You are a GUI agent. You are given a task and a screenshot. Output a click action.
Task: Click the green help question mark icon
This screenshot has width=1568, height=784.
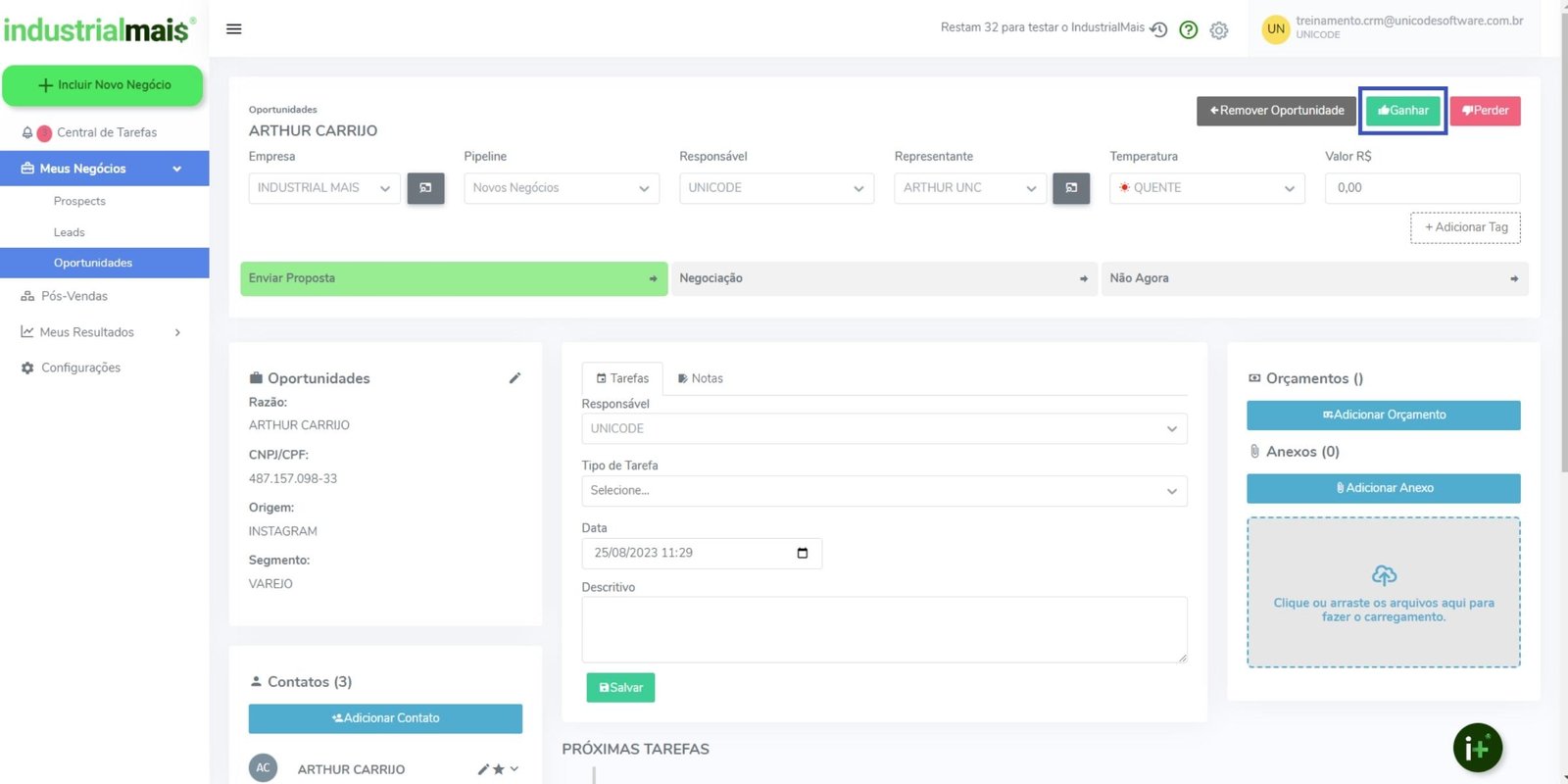(x=1189, y=30)
